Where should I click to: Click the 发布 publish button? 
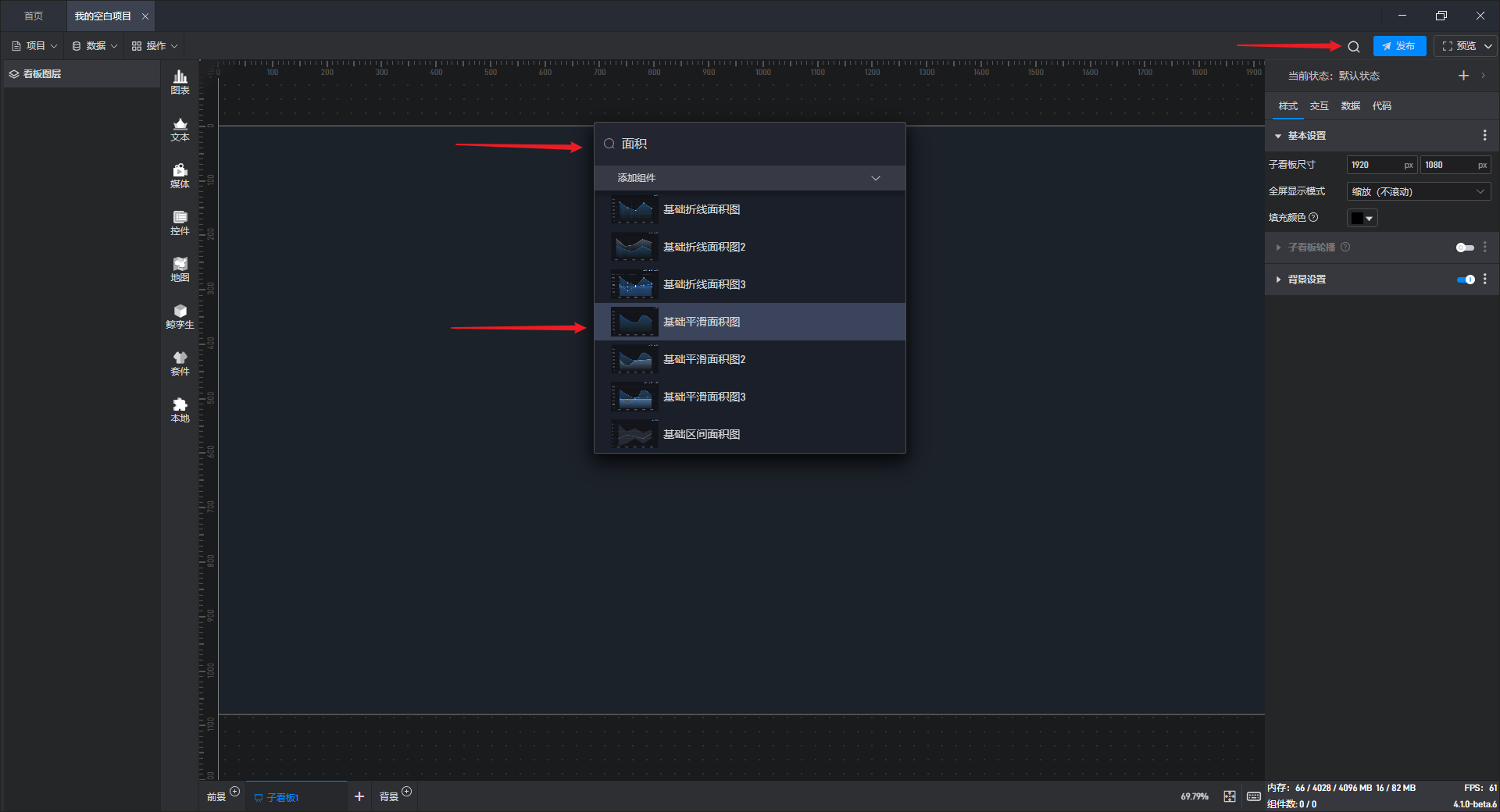coord(1399,47)
